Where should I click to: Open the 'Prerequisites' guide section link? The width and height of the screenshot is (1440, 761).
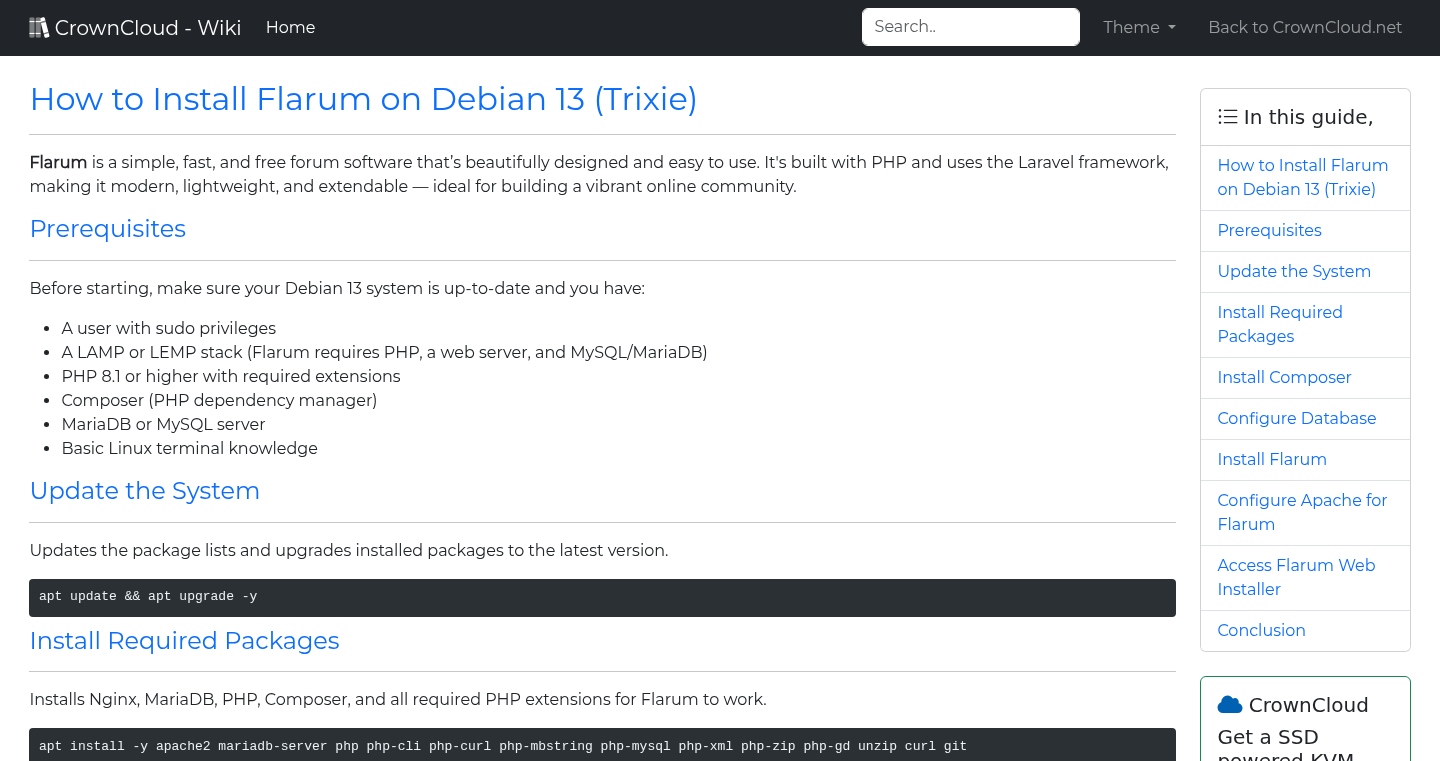[x=1269, y=230]
